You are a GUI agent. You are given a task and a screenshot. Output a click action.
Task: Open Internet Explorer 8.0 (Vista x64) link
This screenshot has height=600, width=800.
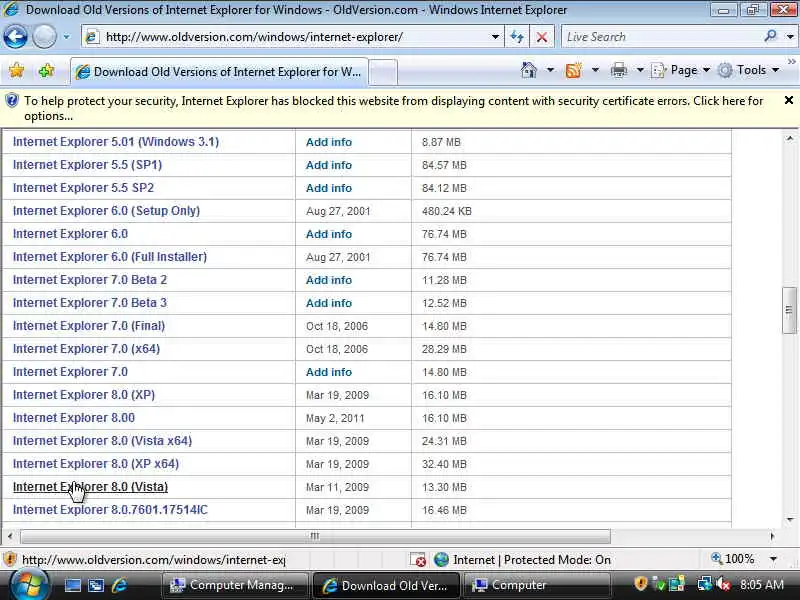click(102, 440)
